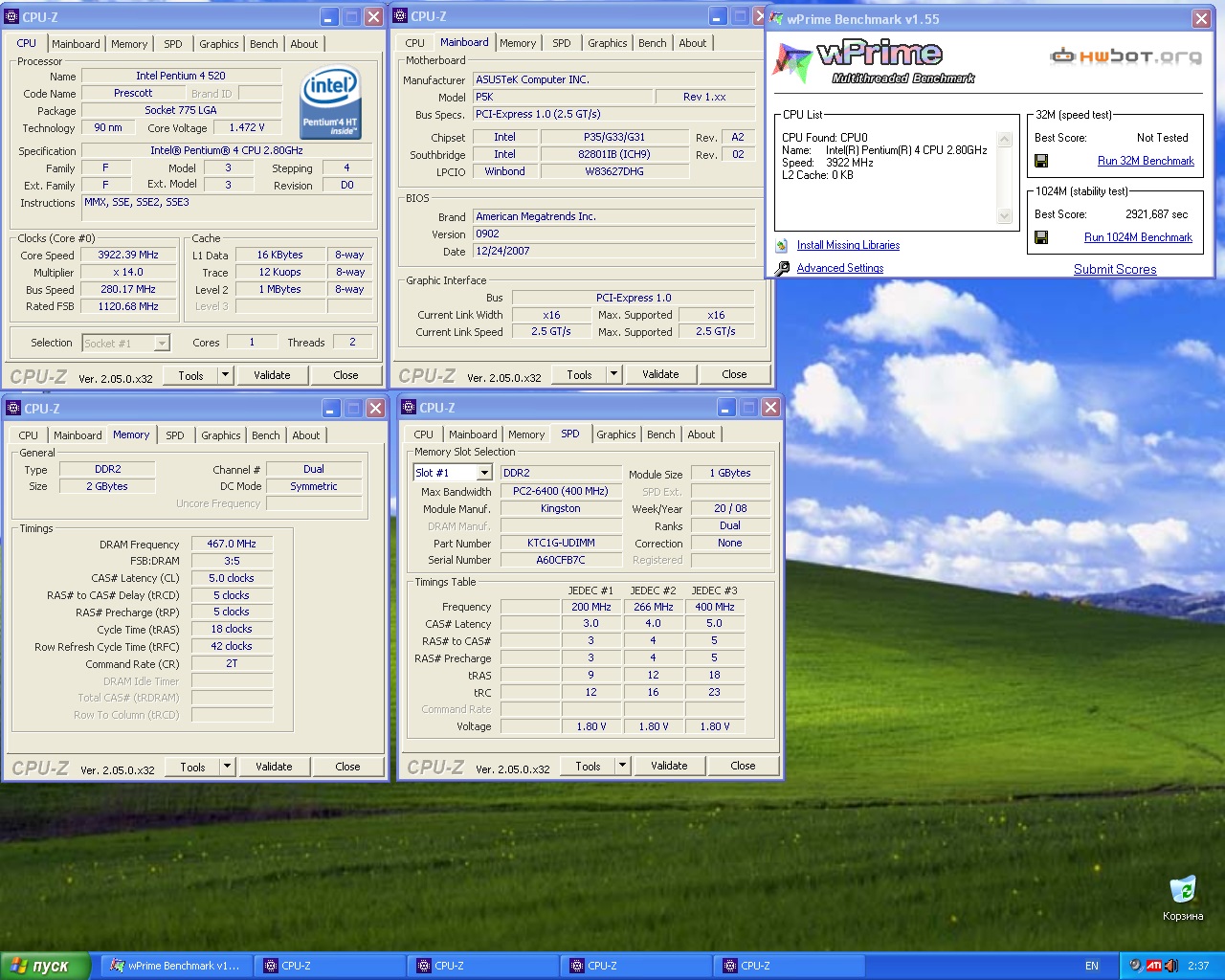Viewport: 1225px width, 980px height.
Task: Click CPU-Z title icon of SPD window
Action: tap(410, 407)
